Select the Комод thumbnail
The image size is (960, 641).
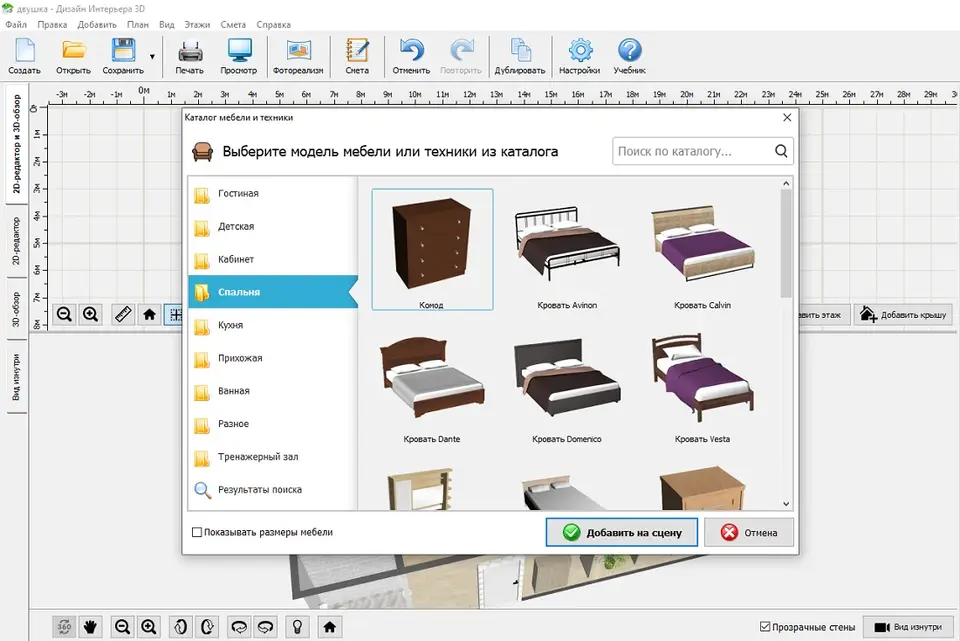pos(432,249)
